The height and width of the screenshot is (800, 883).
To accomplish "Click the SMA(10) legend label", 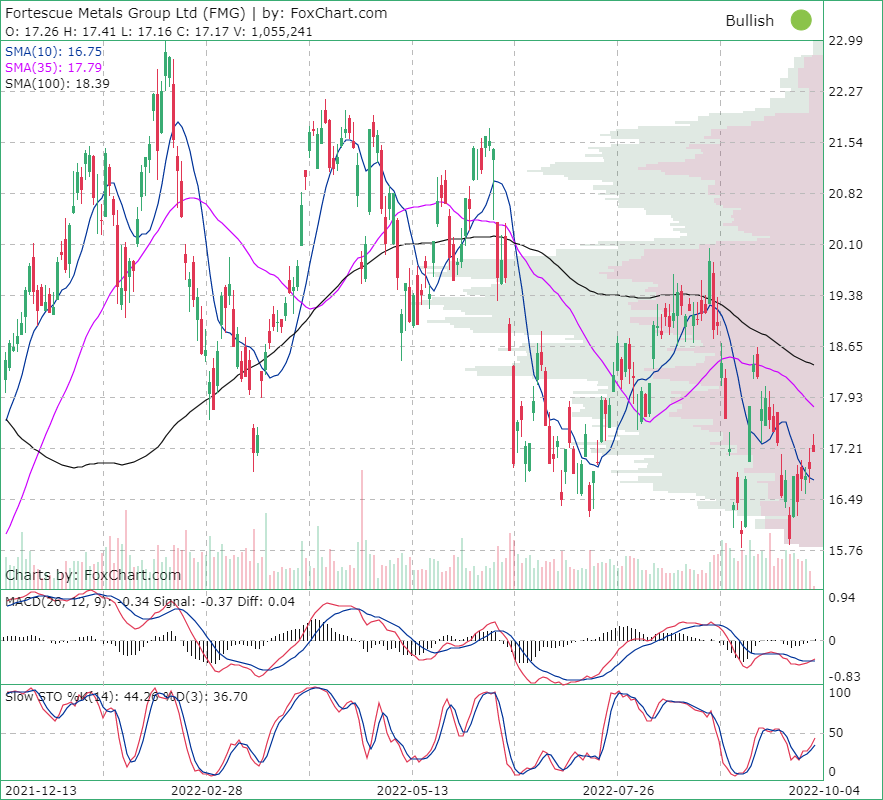I will [49, 51].
